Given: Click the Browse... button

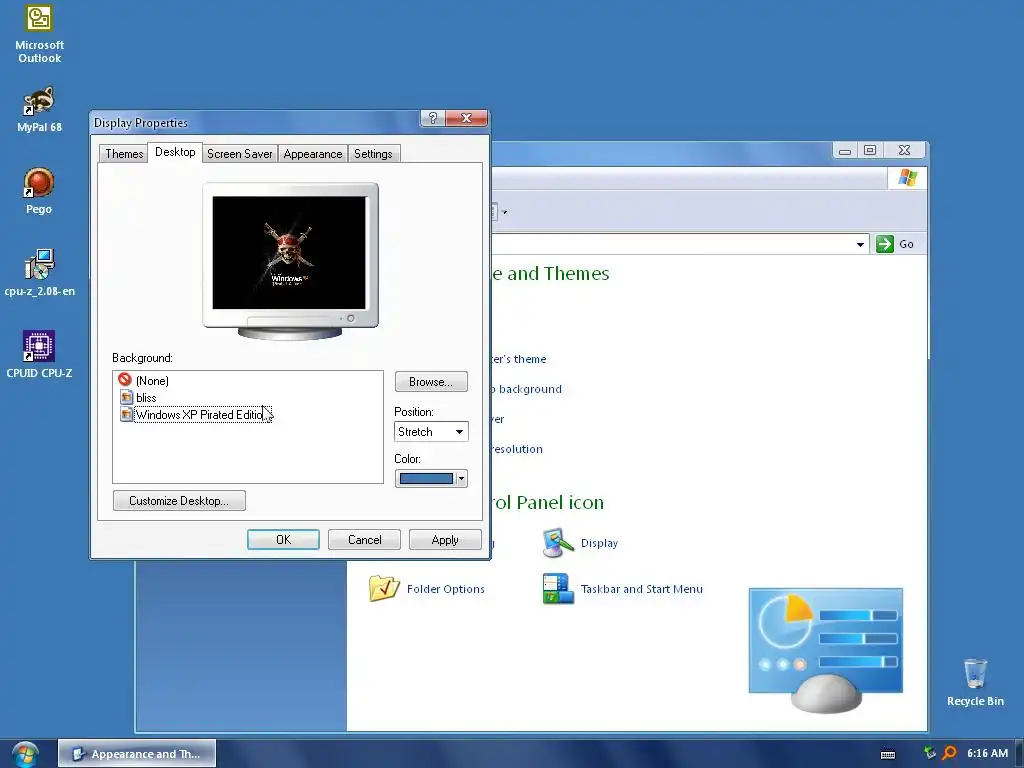Looking at the screenshot, I should [x=431, y=382].
